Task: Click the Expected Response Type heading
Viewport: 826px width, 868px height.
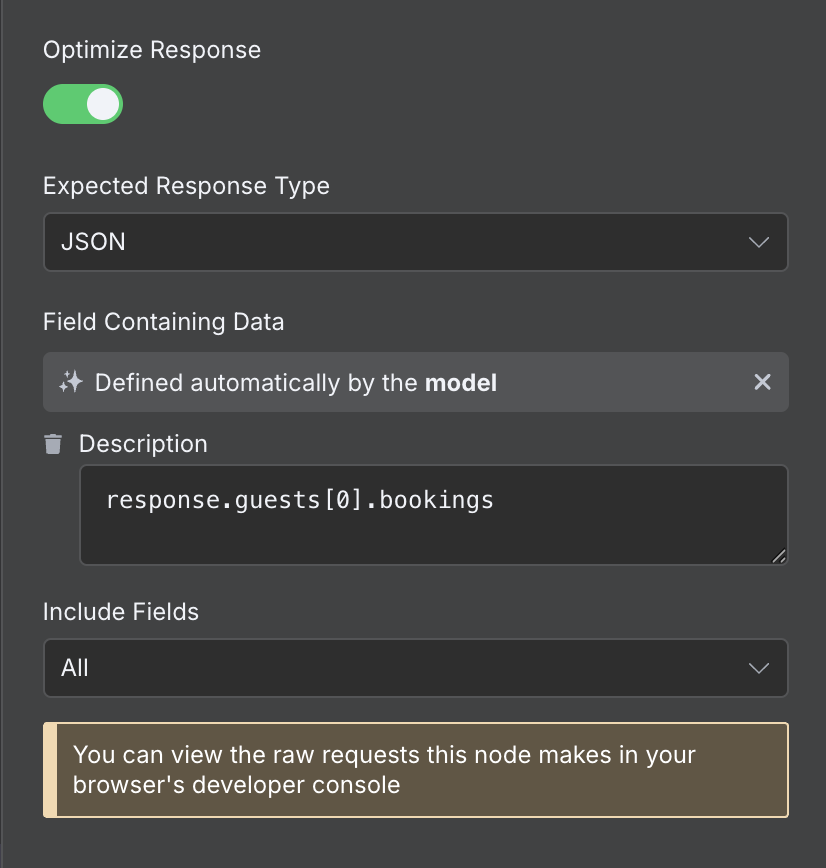Action: tap(186, 185)
